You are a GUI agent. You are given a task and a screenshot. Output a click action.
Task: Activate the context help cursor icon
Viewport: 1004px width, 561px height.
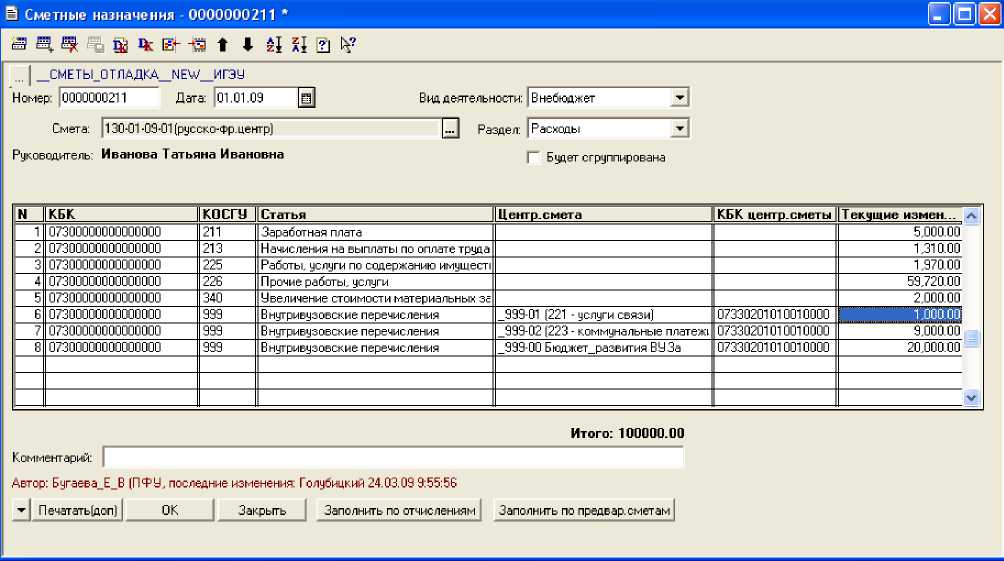pyautogui.click(x=348, y=44)
